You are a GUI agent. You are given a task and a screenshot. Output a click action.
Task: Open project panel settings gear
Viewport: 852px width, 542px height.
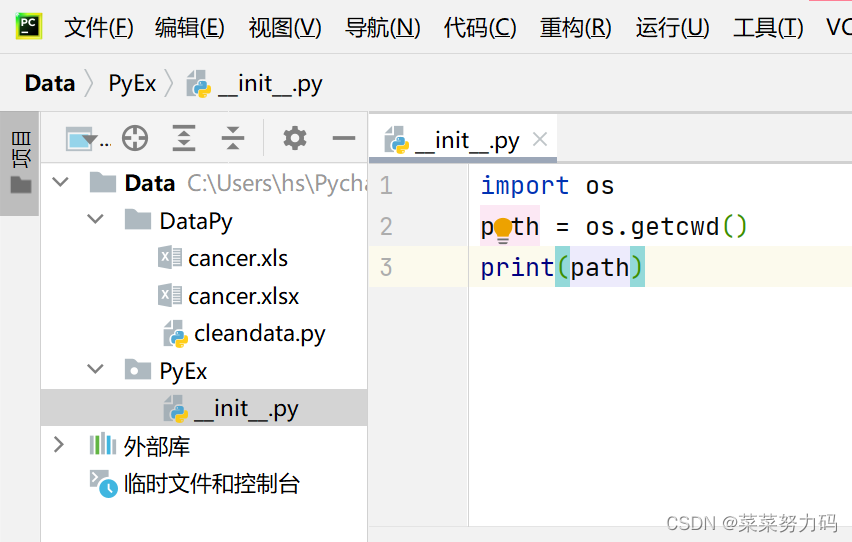click(x=295, y=138)
